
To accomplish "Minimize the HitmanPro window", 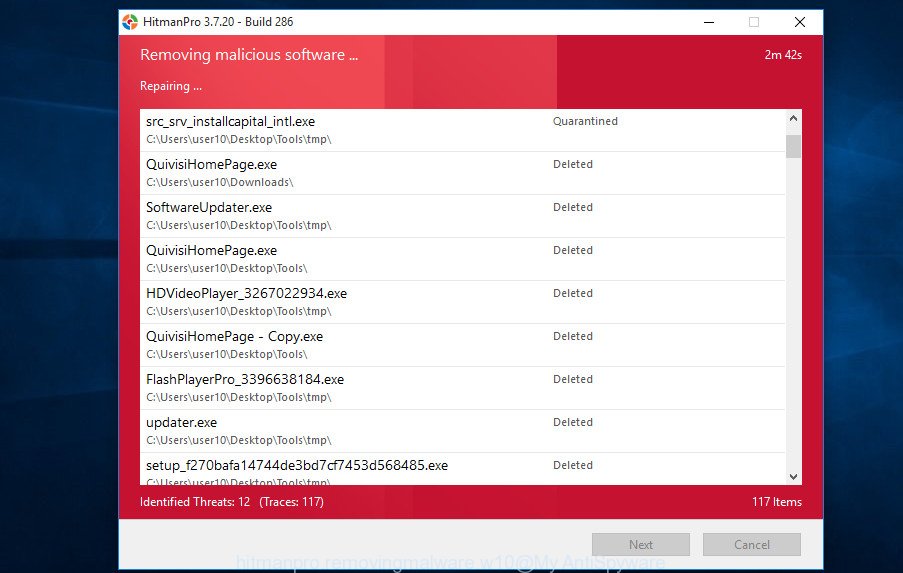I will [x=709, y=22].
